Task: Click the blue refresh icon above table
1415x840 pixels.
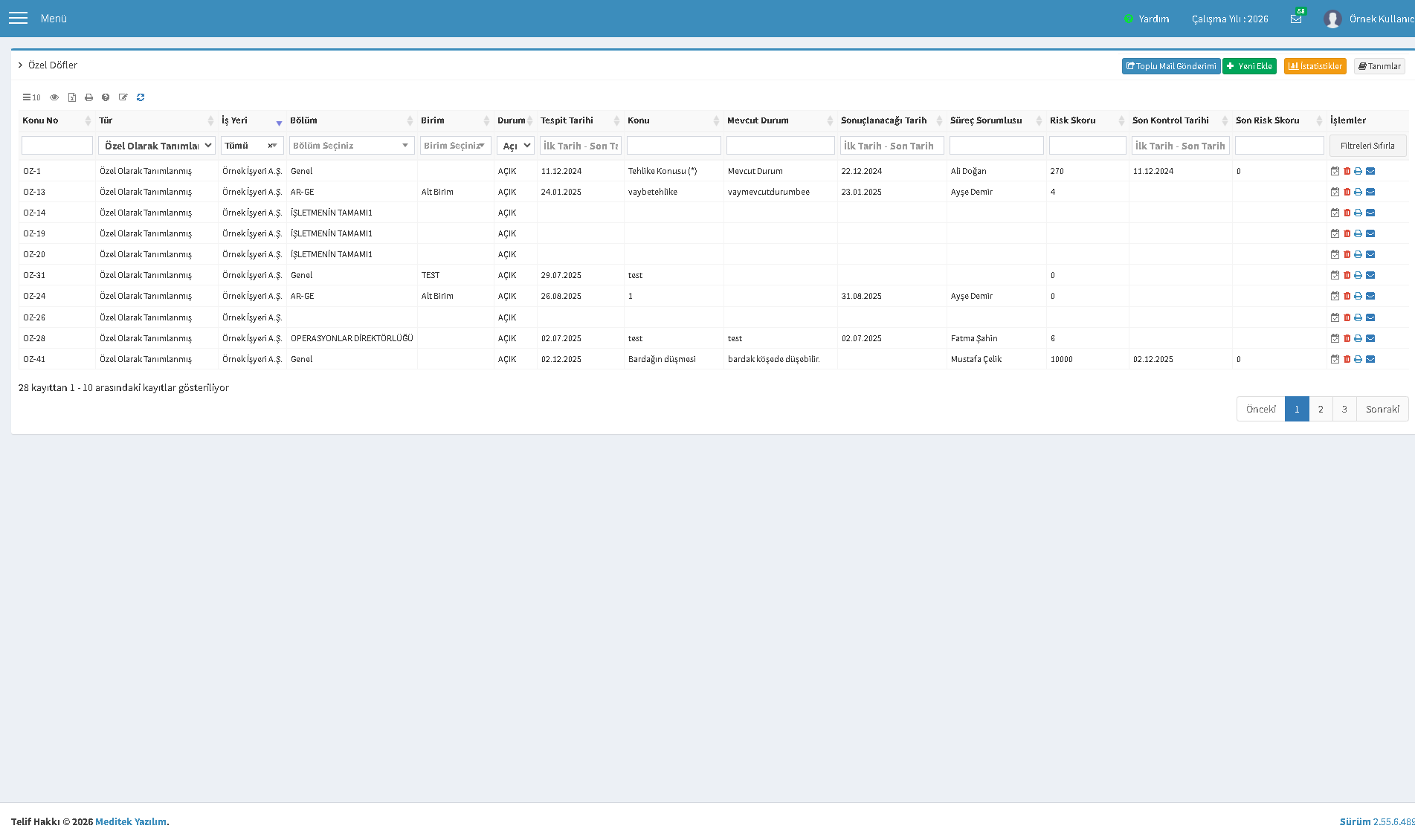Action: coord(141,97)
